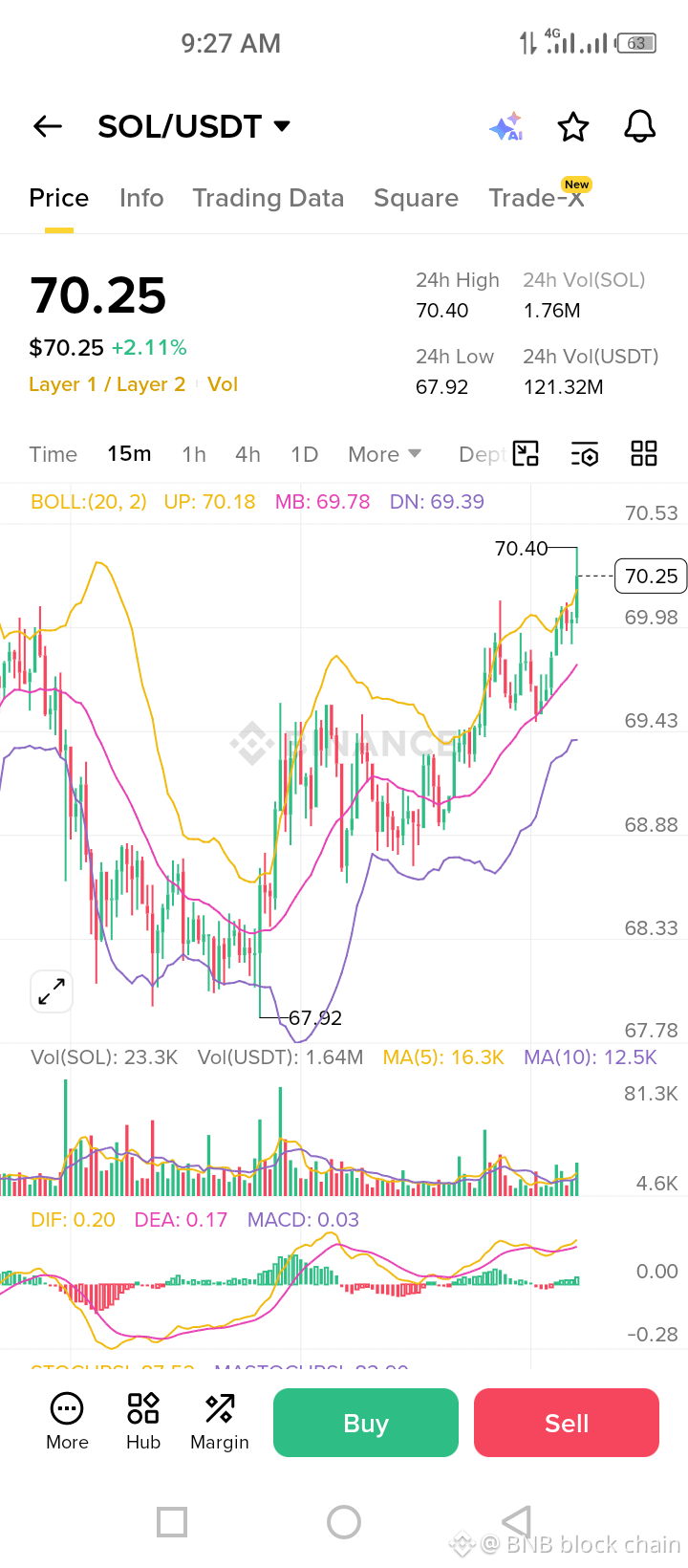Tap the UP: 70.18 Bollinger label

tap(209, 502)
